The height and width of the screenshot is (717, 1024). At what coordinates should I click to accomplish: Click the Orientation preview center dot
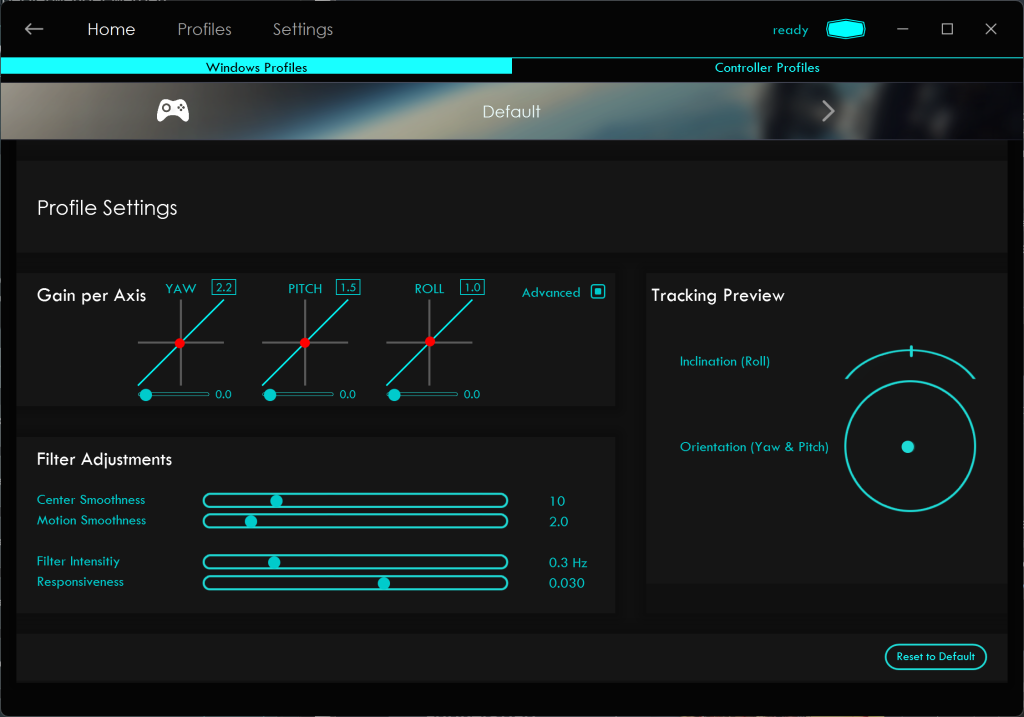(908, 447)
